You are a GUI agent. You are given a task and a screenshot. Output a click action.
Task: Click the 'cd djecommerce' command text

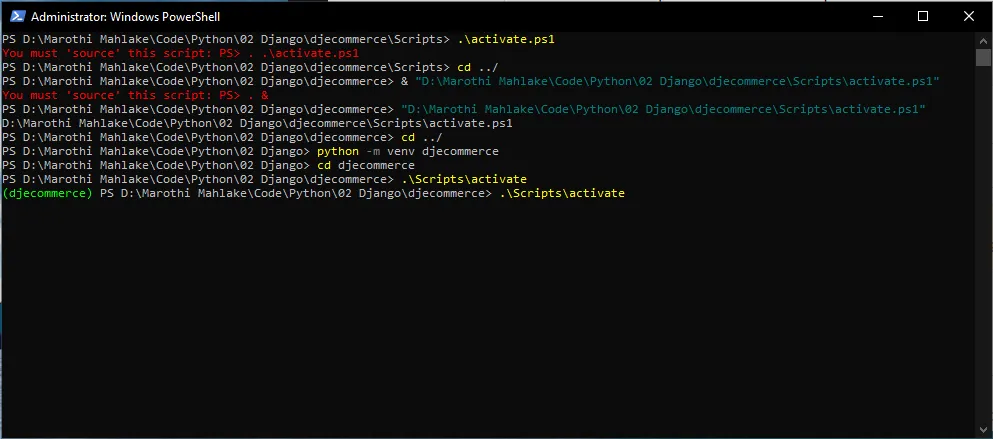pyautogui.click(x=366, y=165)
